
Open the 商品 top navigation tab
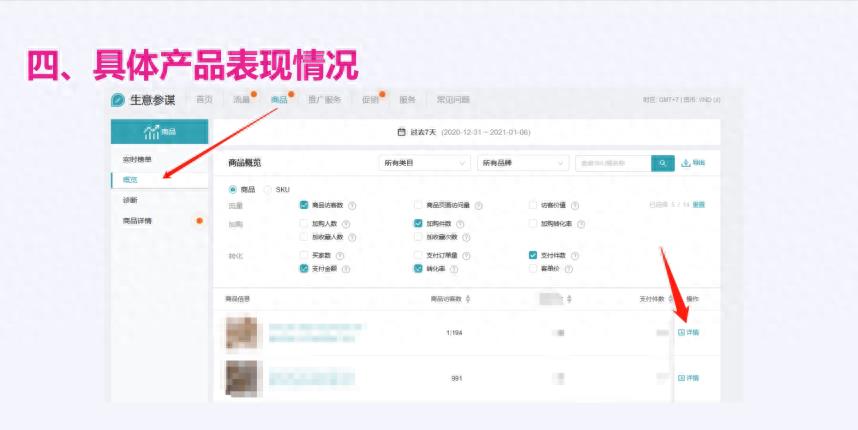(x=279, y=100)
